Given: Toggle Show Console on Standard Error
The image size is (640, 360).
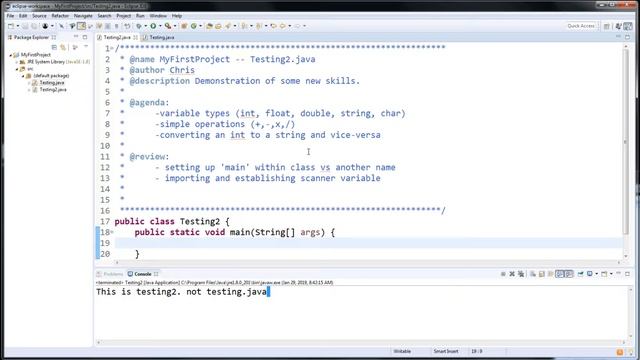Looking at the screenshot, I should tap(569, 274).
